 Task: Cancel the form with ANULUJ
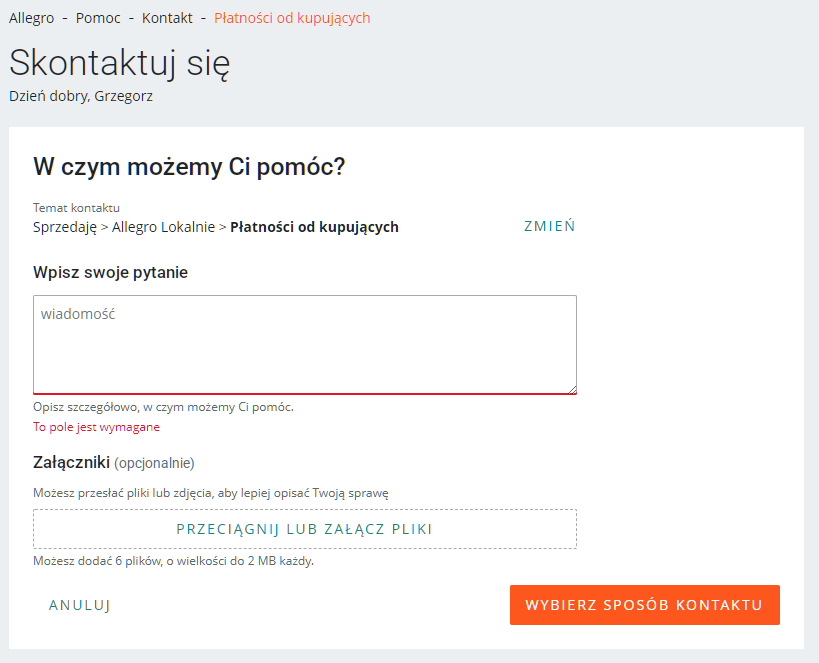(x=79, y=605)
